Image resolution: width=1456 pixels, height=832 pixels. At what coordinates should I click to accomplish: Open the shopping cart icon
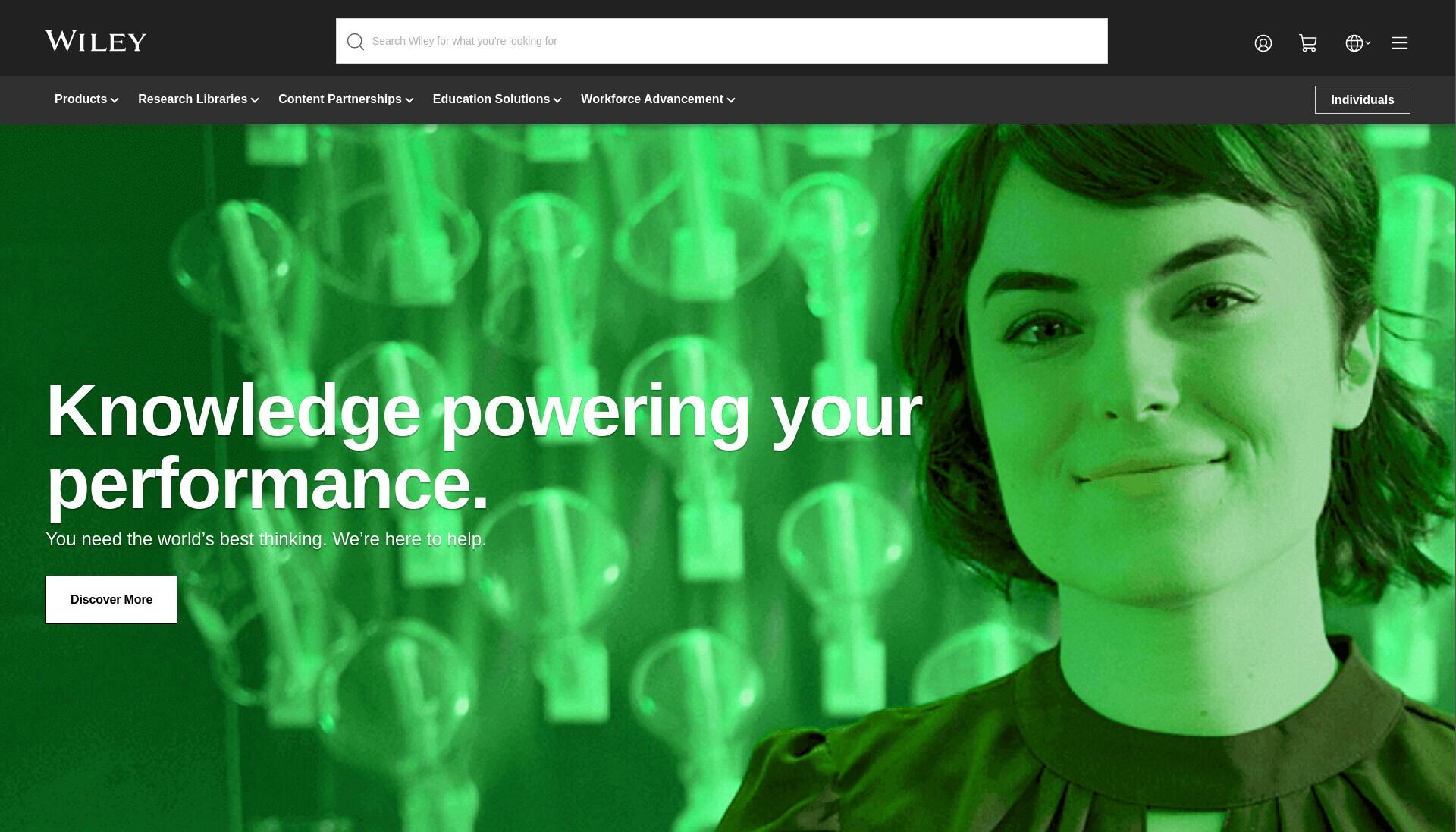click(x=1307, y=43)
